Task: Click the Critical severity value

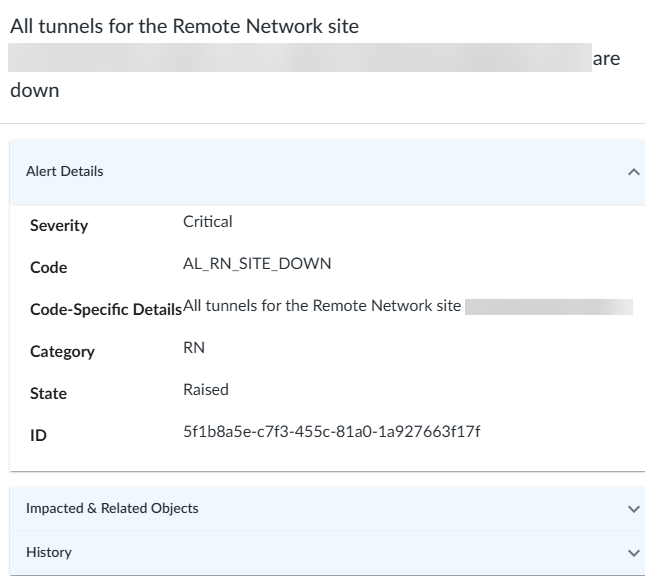Action: (x=208, y=222)
